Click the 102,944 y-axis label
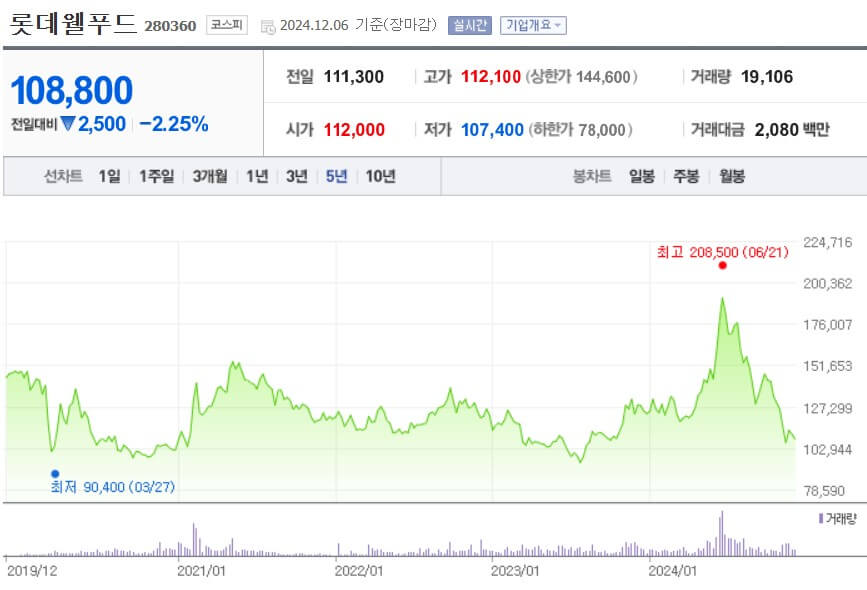Screen dimensions: 867x590 [x=828, y=450]
